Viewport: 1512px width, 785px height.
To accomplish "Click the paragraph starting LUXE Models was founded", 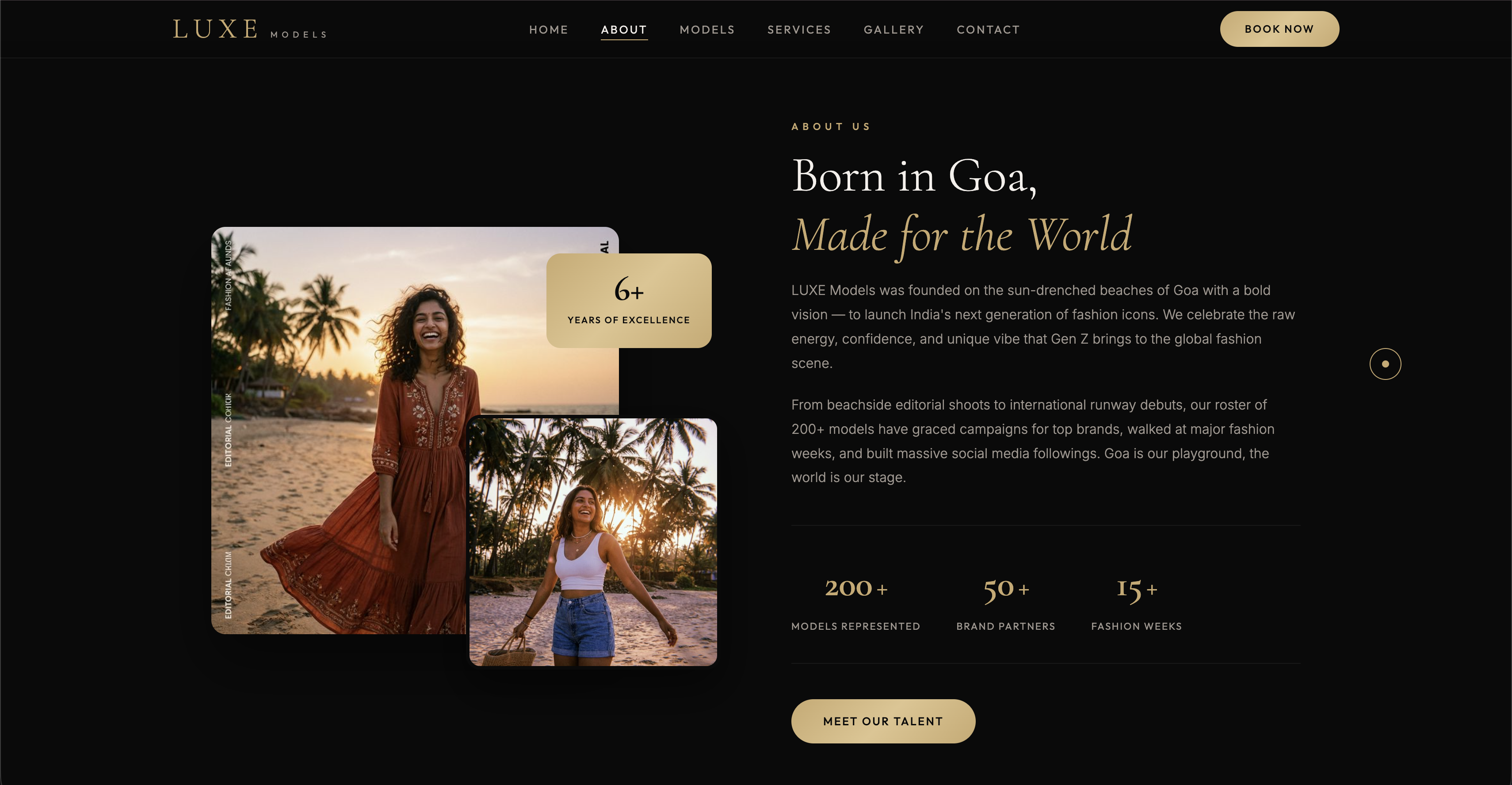I will (1043, 326).
